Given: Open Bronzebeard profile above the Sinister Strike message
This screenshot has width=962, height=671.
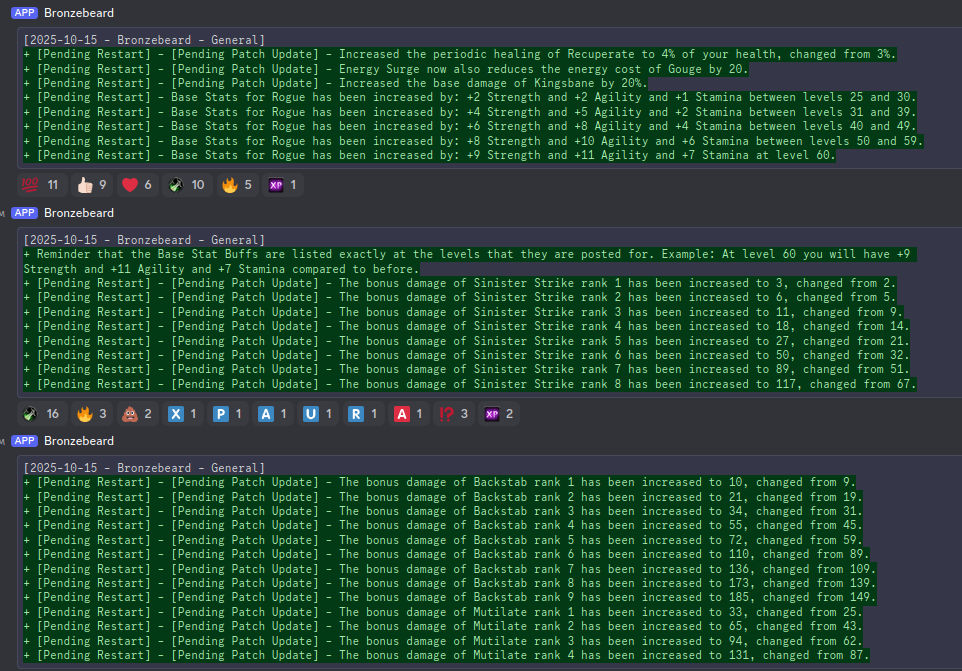Looking at the screenshot, I should (79, 213).
